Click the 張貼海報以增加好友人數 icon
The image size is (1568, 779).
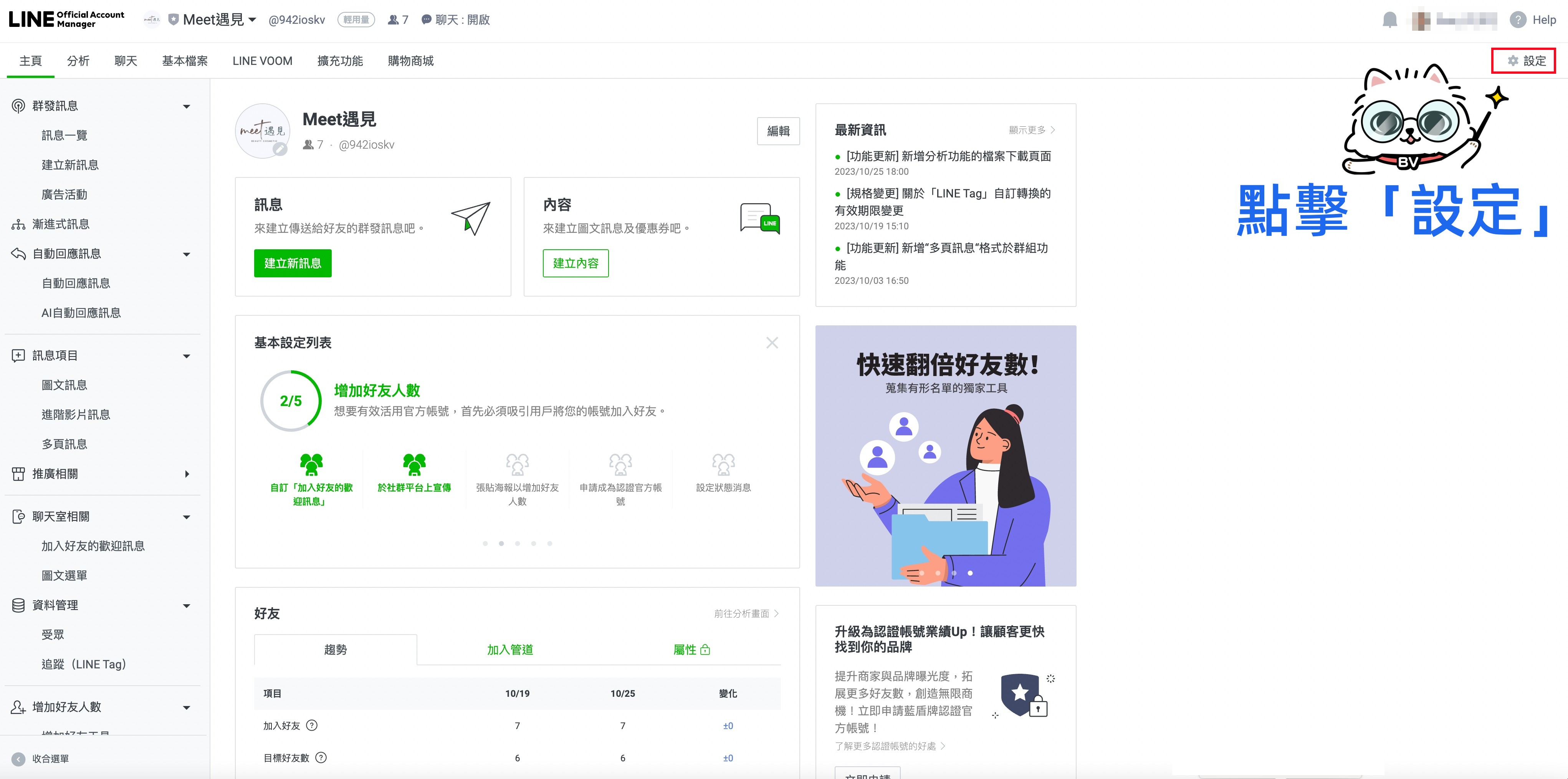pos(518,465)
